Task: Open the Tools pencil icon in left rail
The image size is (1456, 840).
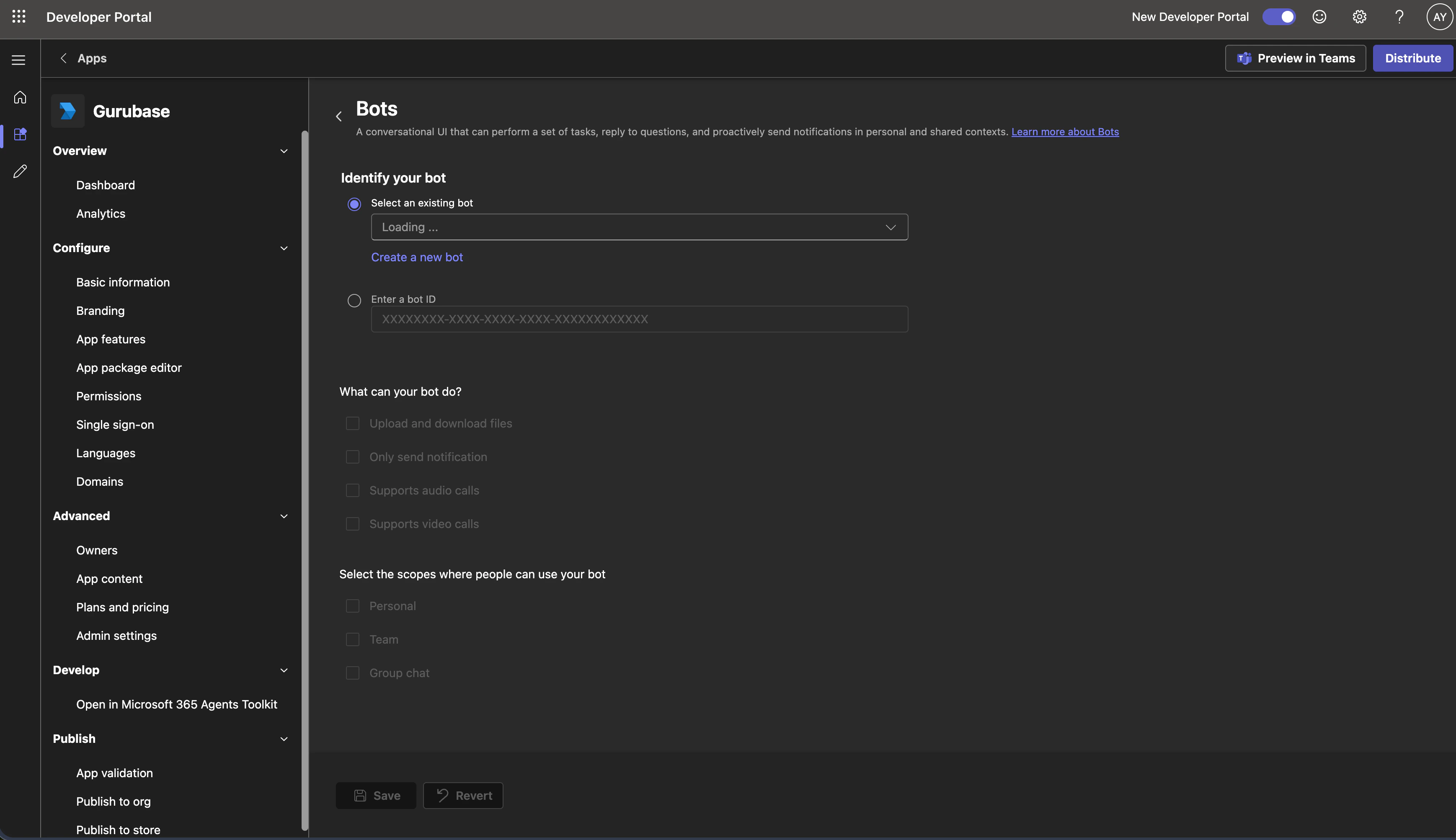Action: point(20,171)
